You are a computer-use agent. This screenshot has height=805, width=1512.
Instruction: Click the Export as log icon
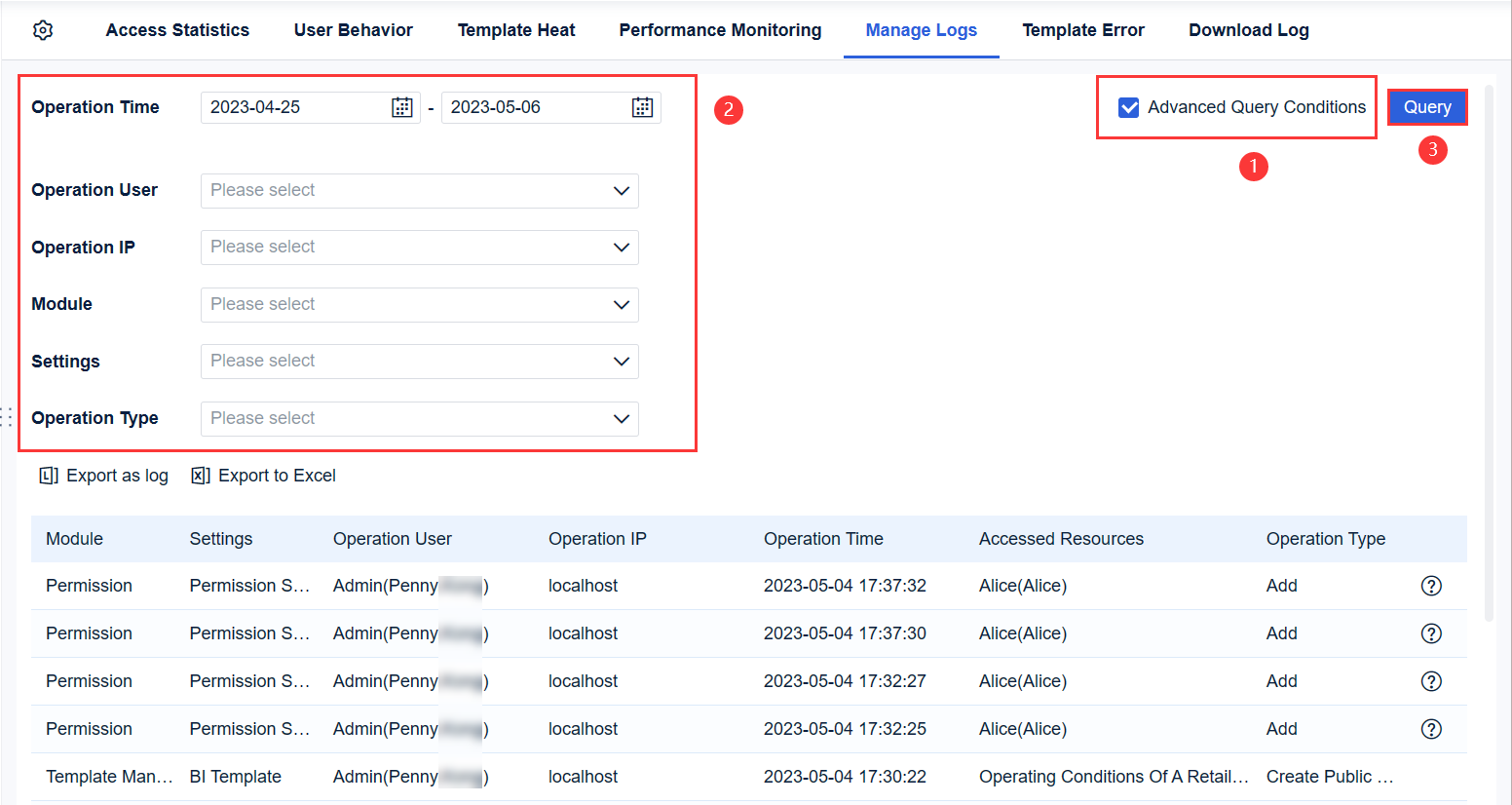pos(46,476)
